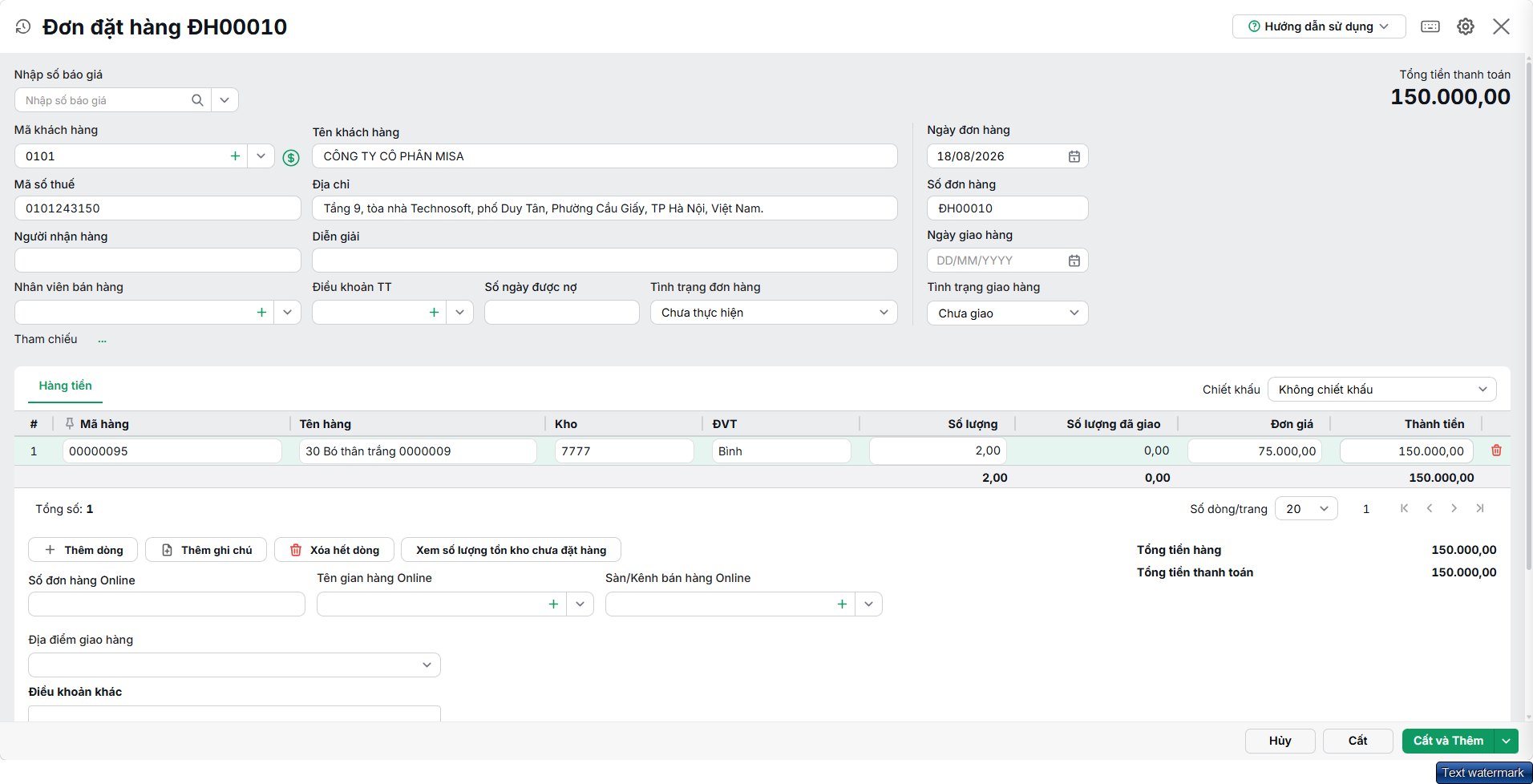Focus the Số đơn hàng field
This screenshot has height=784, width=1533.
(x=1008, y=208)
